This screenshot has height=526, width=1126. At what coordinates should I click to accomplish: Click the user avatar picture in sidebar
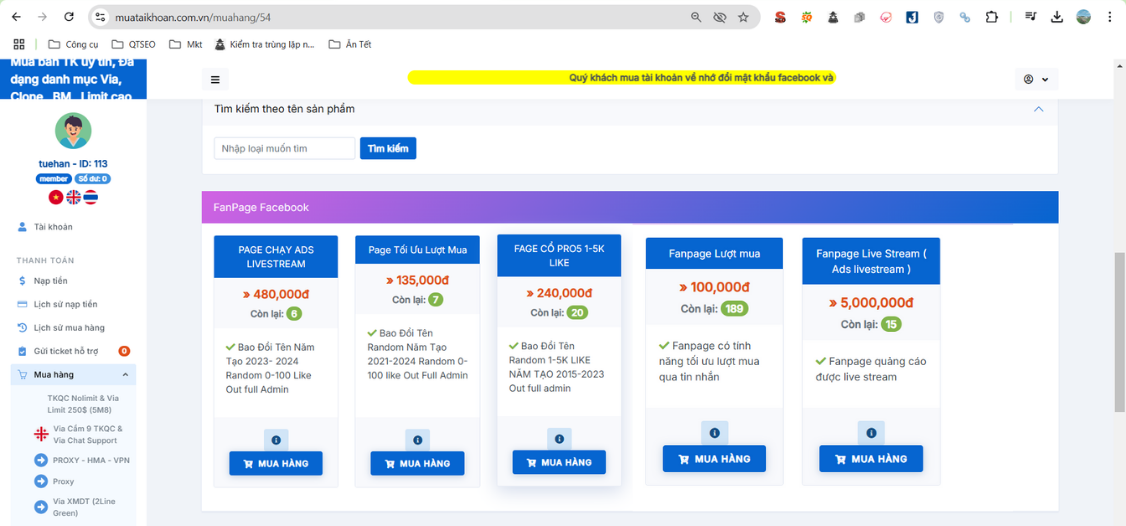pyautogui.click(x=73, y=131)
